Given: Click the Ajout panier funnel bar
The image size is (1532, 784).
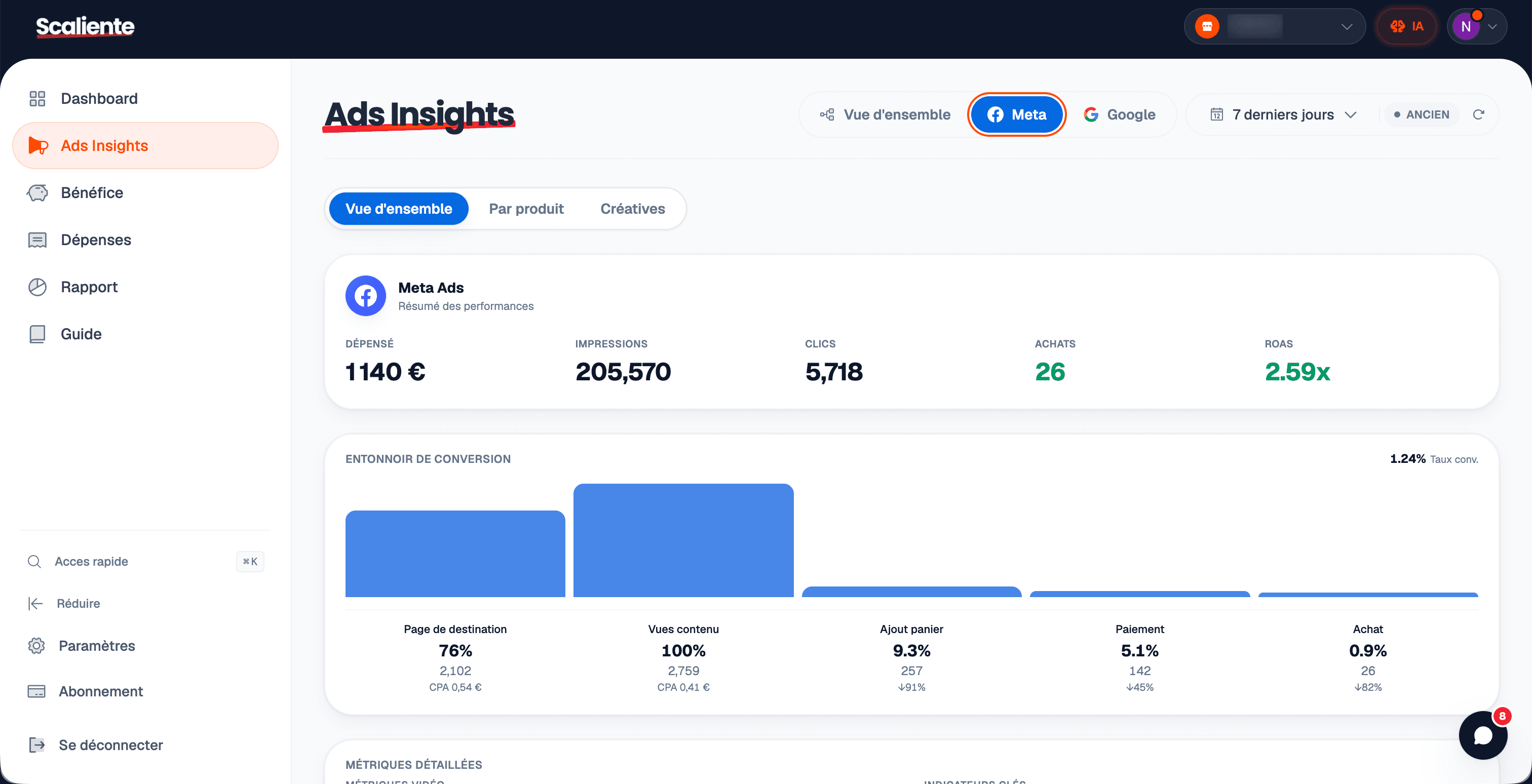Looking at the screenshot, I should pos(912,592).
